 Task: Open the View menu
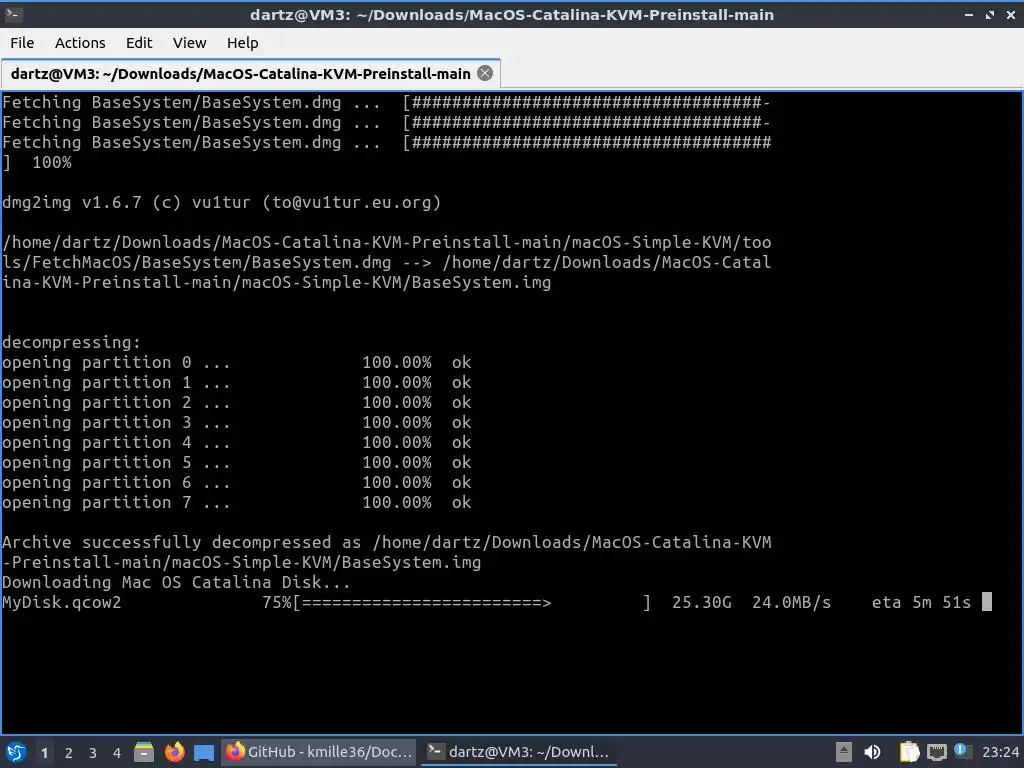[189, 43]
